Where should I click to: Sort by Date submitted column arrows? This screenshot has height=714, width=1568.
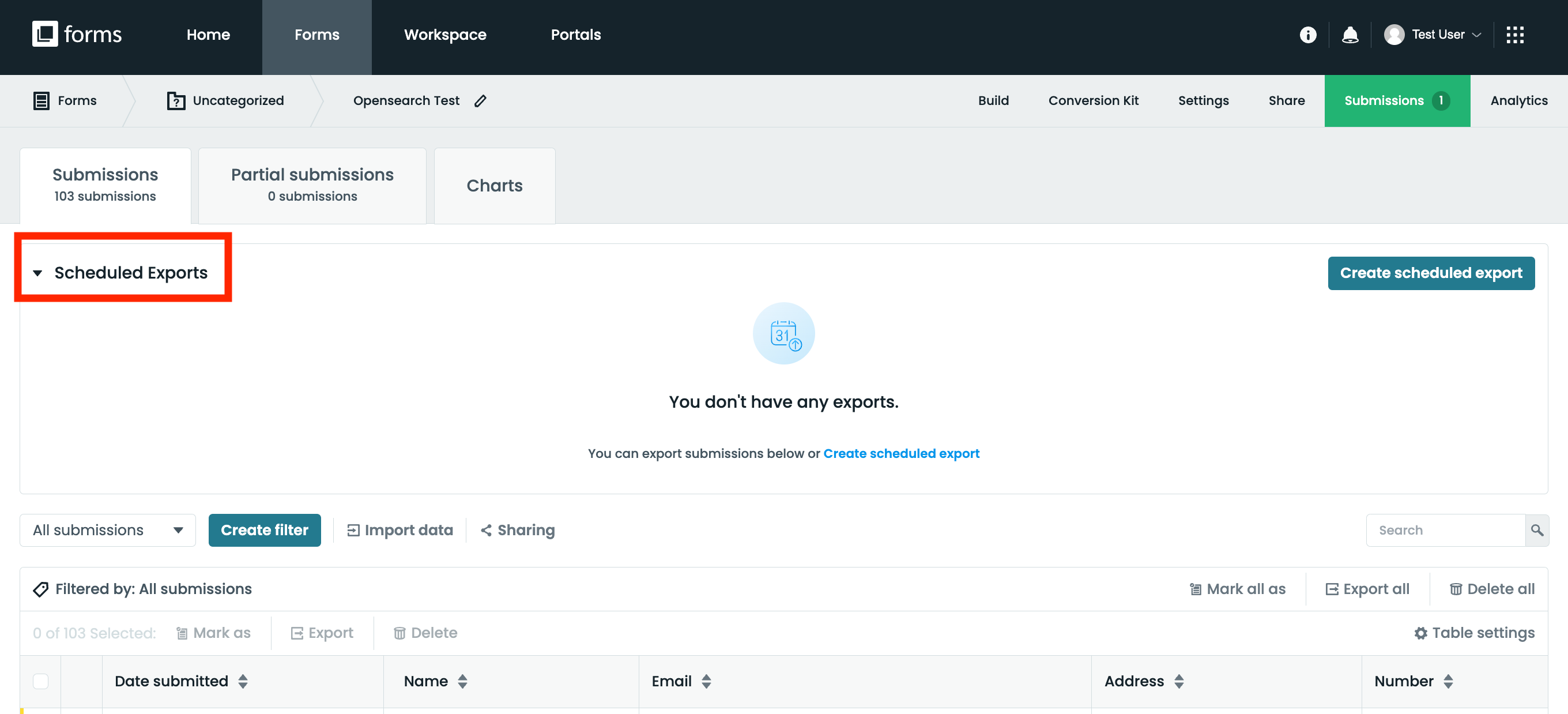(243, 681)
